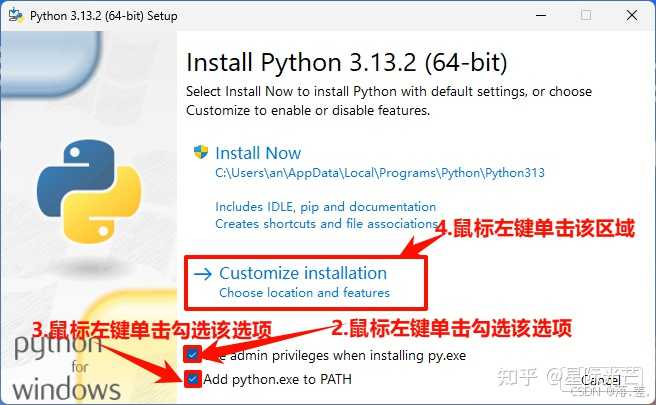This screenshot has height=405, width=656.
Task: Click the Install Now option
Action: pos(258,153)
